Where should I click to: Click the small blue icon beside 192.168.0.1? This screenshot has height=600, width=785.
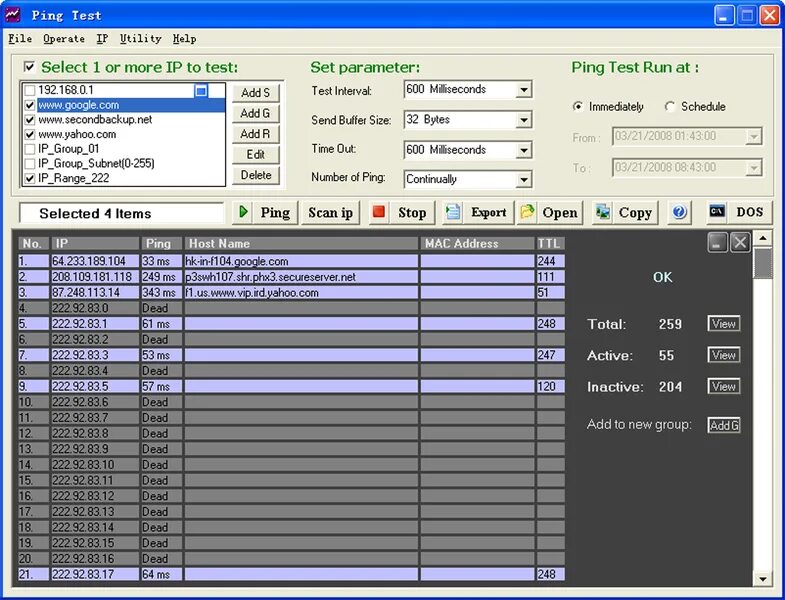point(201,91)
